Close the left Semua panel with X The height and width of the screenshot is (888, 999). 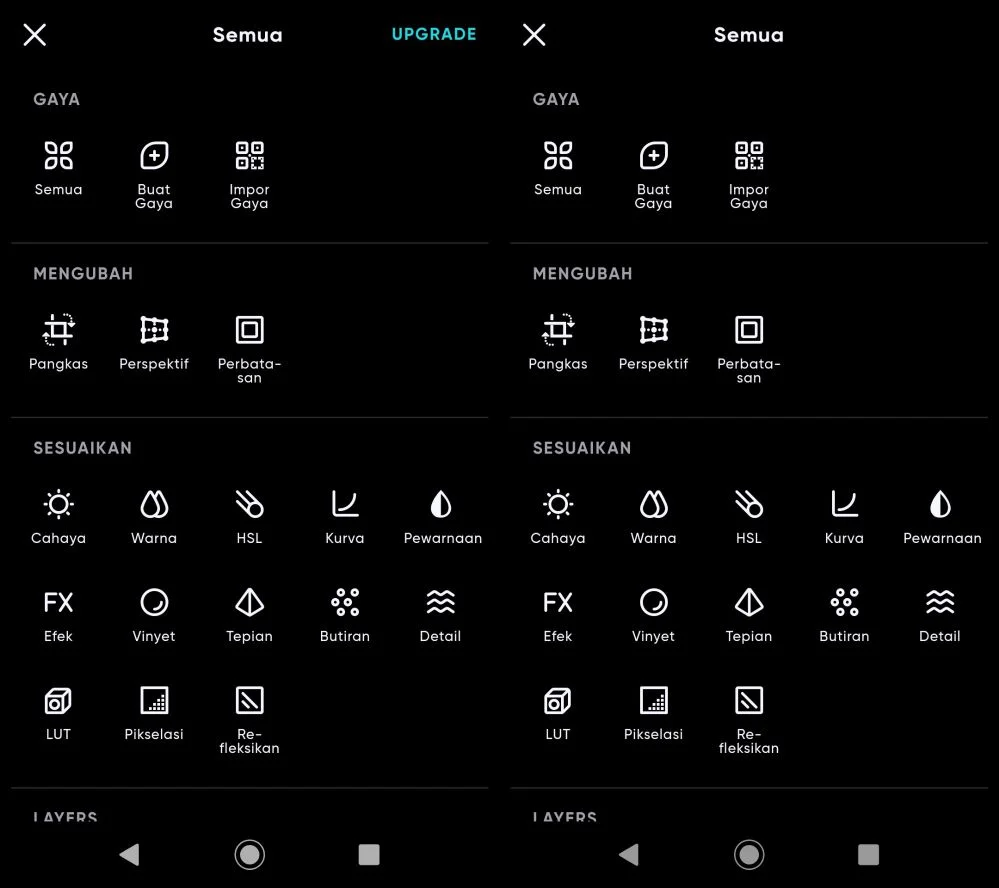tap(35, 35)
